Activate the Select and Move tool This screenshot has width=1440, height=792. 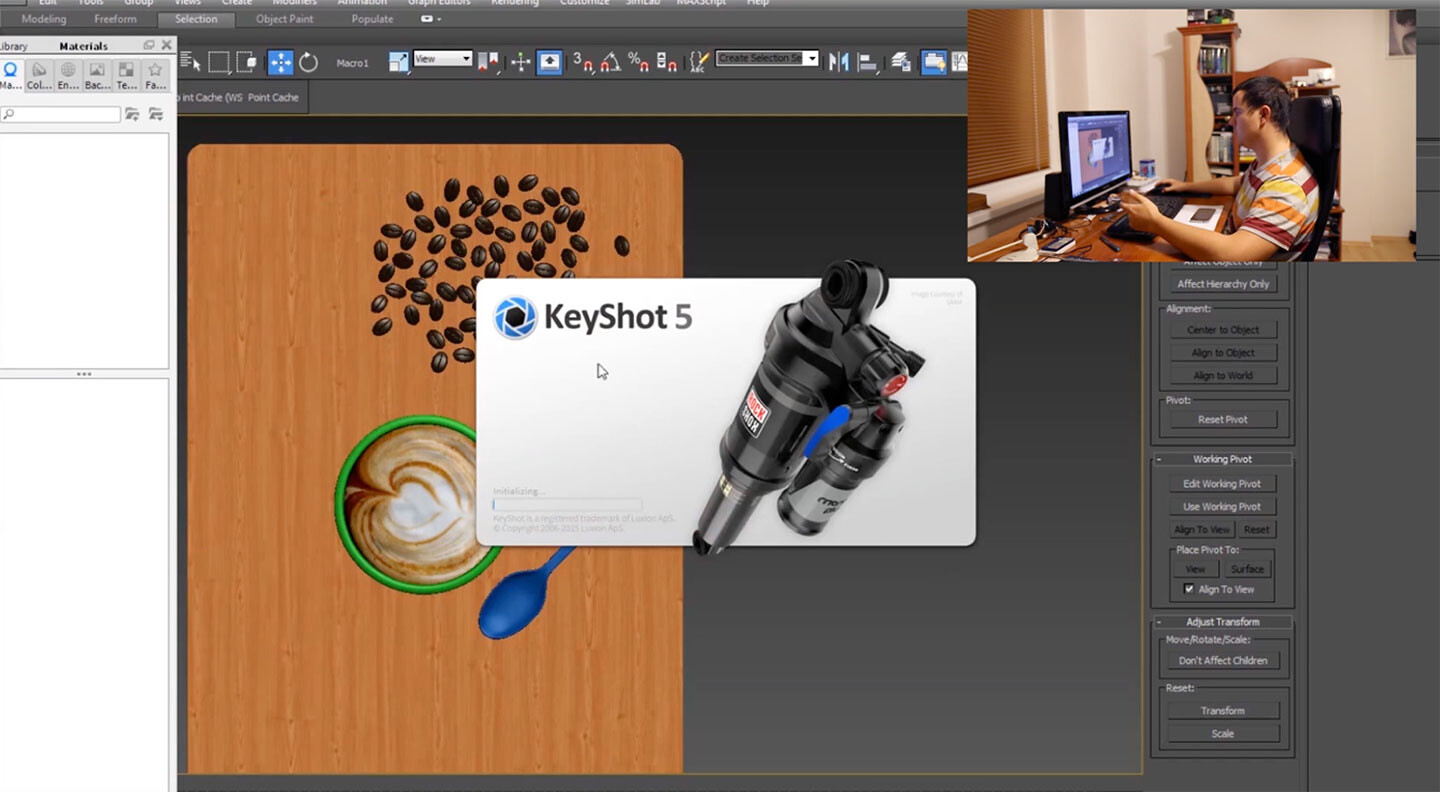click(280, 62)
